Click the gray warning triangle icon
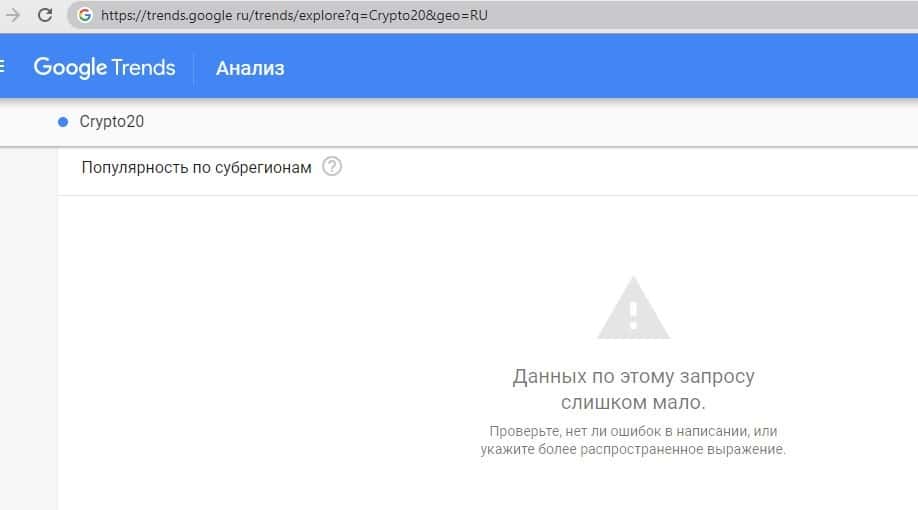The height and width of the screenshot is (510, 918). click(633, 310)
